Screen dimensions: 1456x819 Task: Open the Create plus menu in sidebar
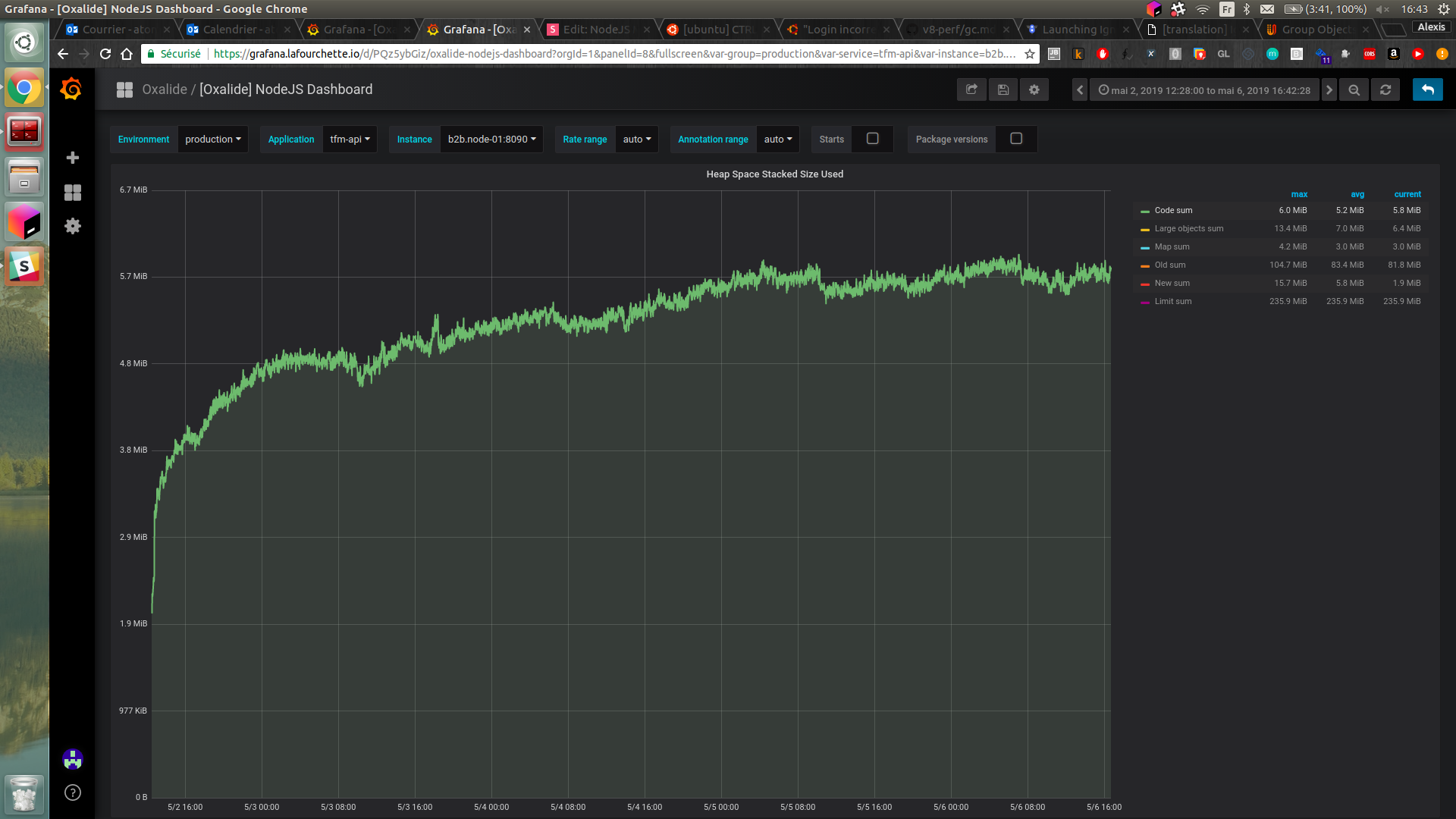pos(73,158)
